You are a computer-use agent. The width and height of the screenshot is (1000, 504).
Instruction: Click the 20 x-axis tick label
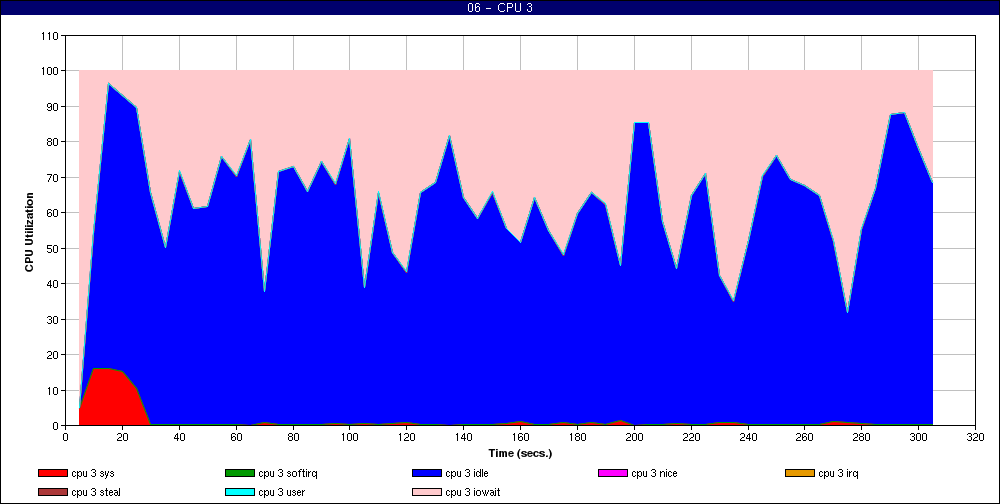coord(122,438)
